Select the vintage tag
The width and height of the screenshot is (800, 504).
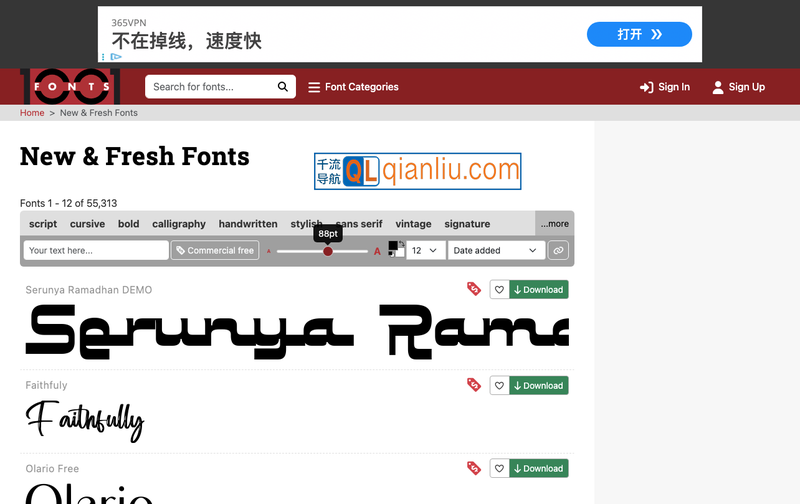pos(413,224)
